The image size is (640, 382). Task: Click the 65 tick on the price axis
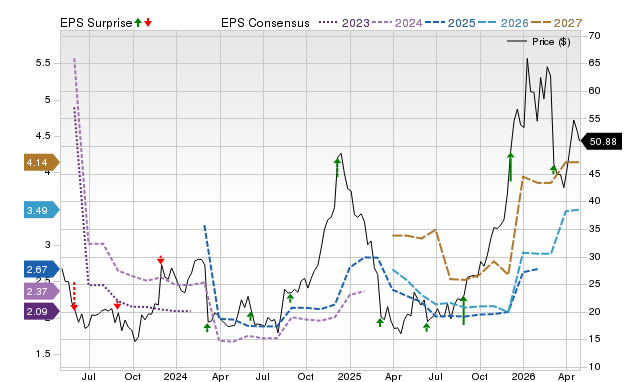[x=595, y=63]
